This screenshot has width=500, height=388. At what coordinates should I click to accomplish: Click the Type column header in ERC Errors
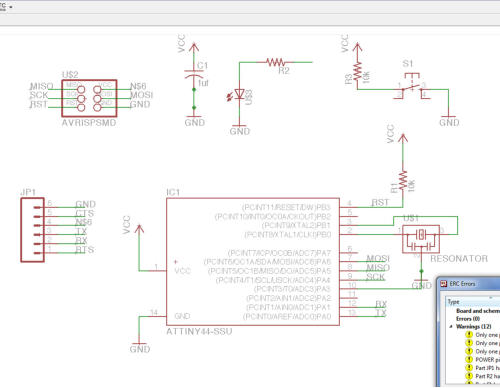[x=473, y=302]
